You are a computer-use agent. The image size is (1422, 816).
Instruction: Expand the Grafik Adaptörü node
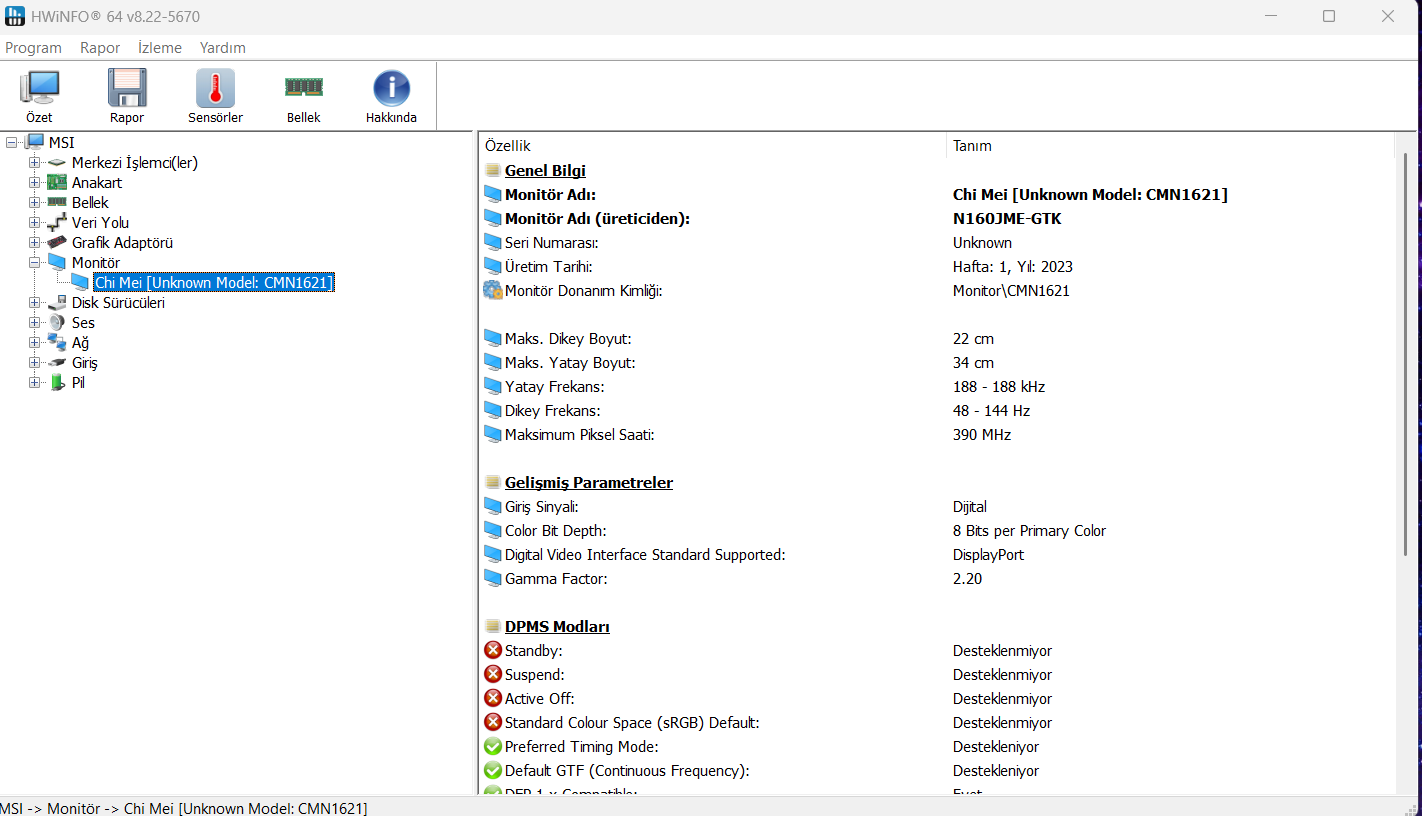tap(34, 243)
